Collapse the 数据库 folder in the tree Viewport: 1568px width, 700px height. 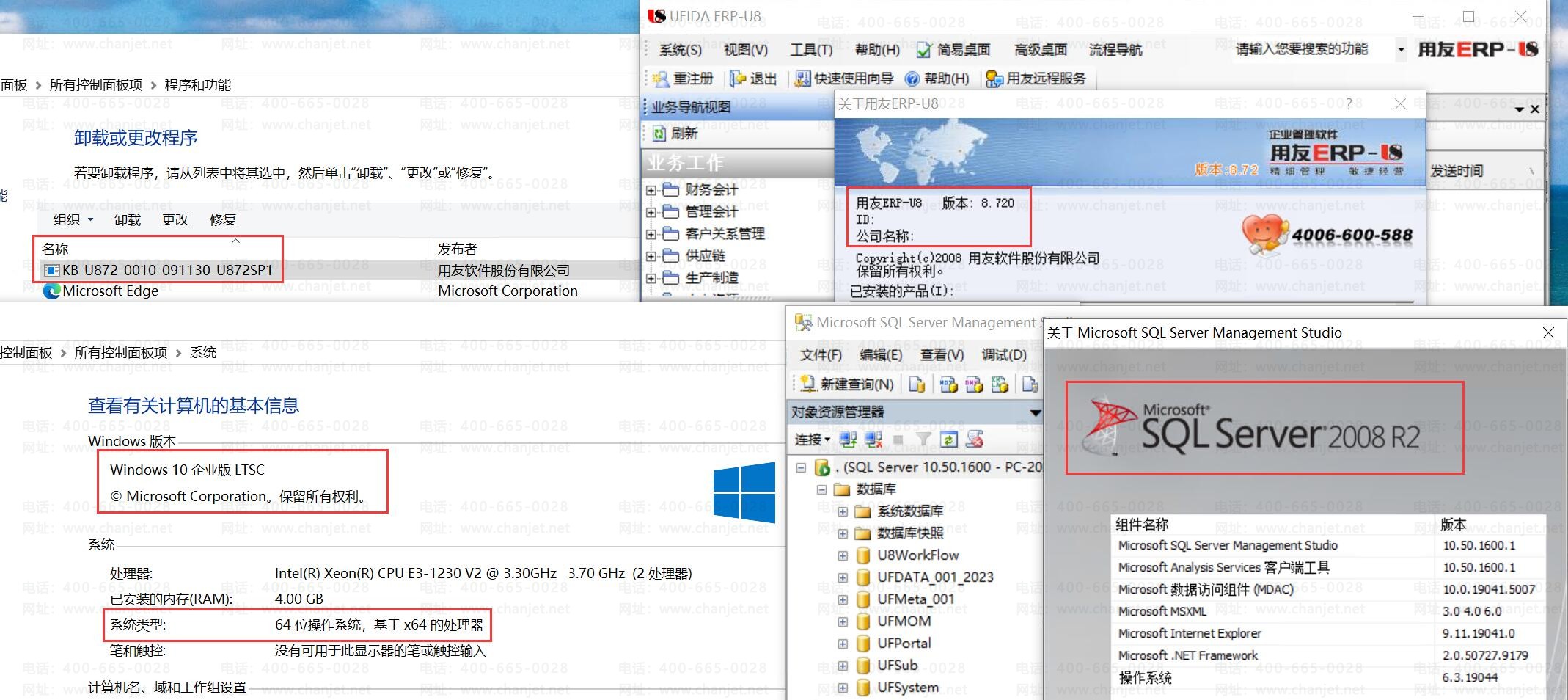coord(822,489)
